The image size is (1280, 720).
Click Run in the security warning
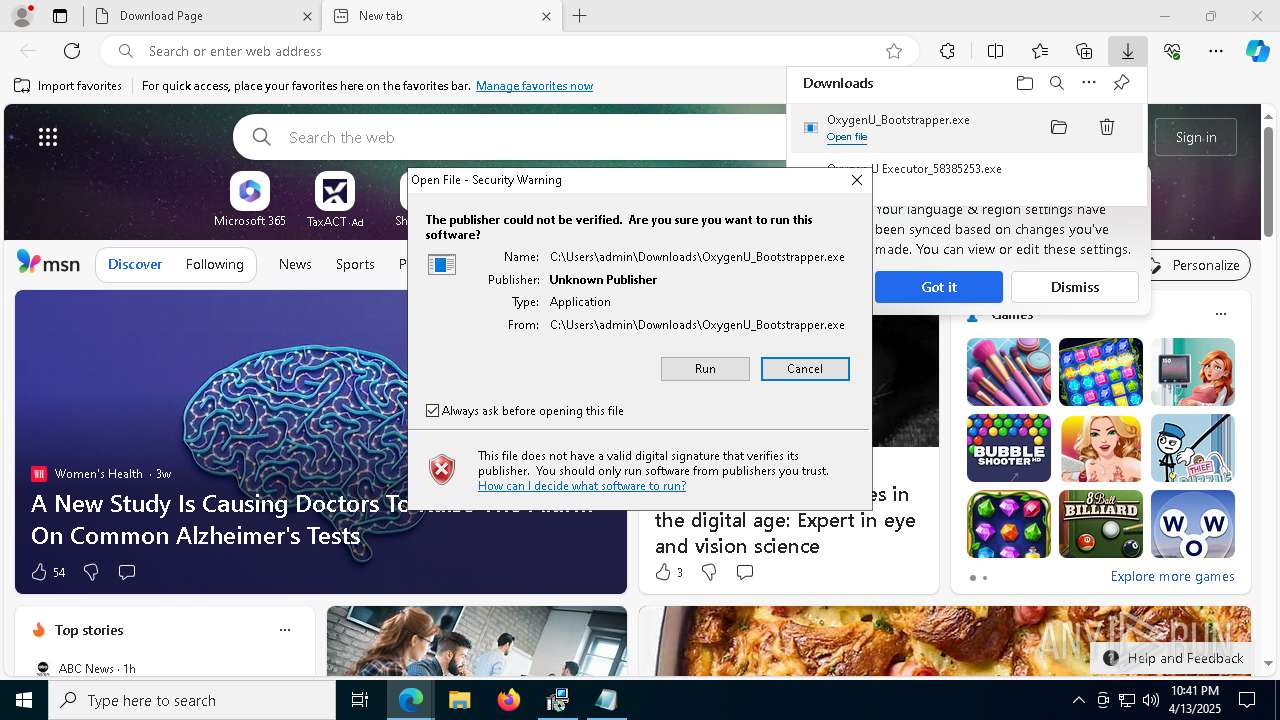[705, 369]
